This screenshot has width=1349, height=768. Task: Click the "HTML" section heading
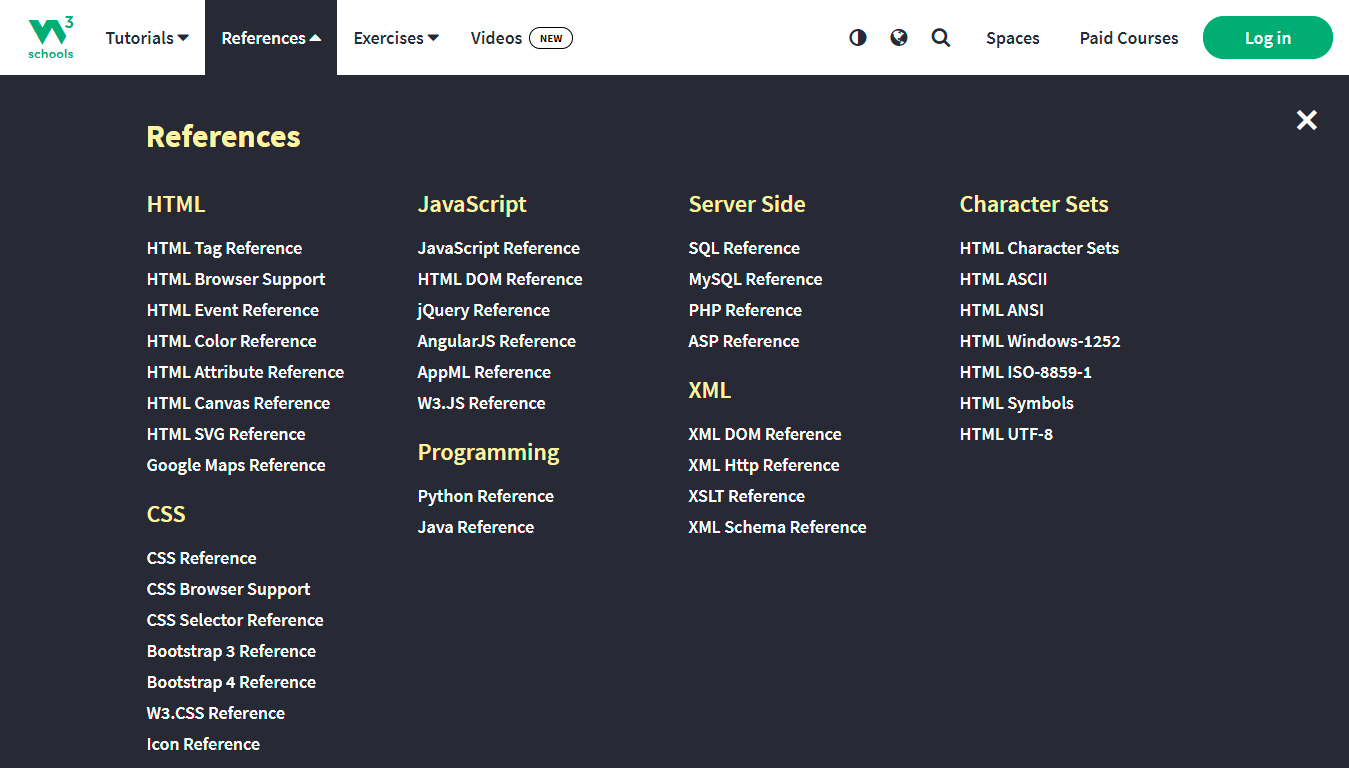[176, 204]
